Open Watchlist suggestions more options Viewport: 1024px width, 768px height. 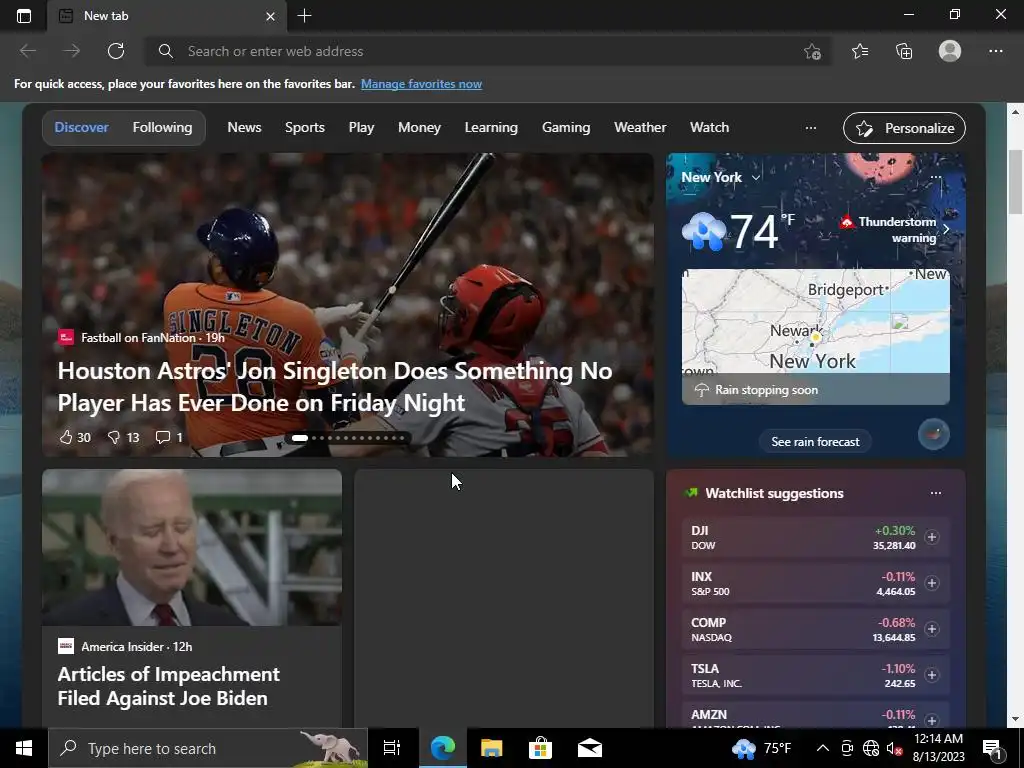coord(936,493)
